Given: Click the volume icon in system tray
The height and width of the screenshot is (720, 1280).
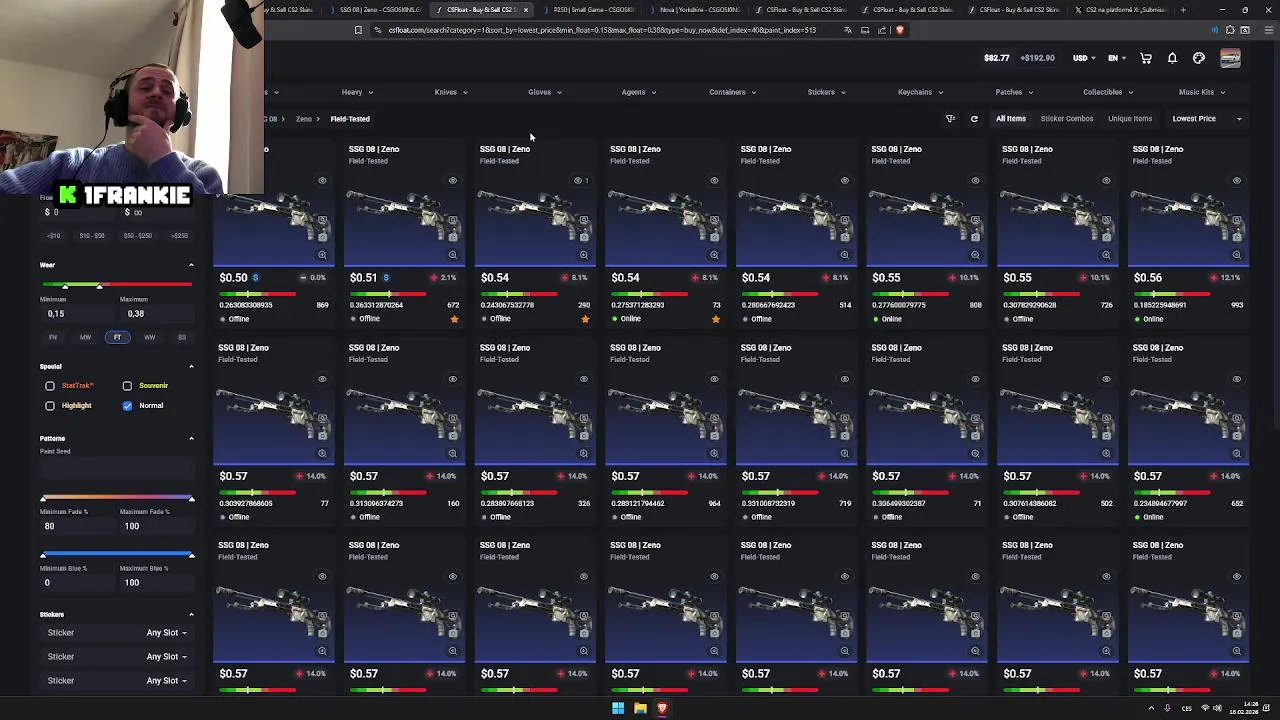Looking at the screenshot, I should (x=1217, y=709).
